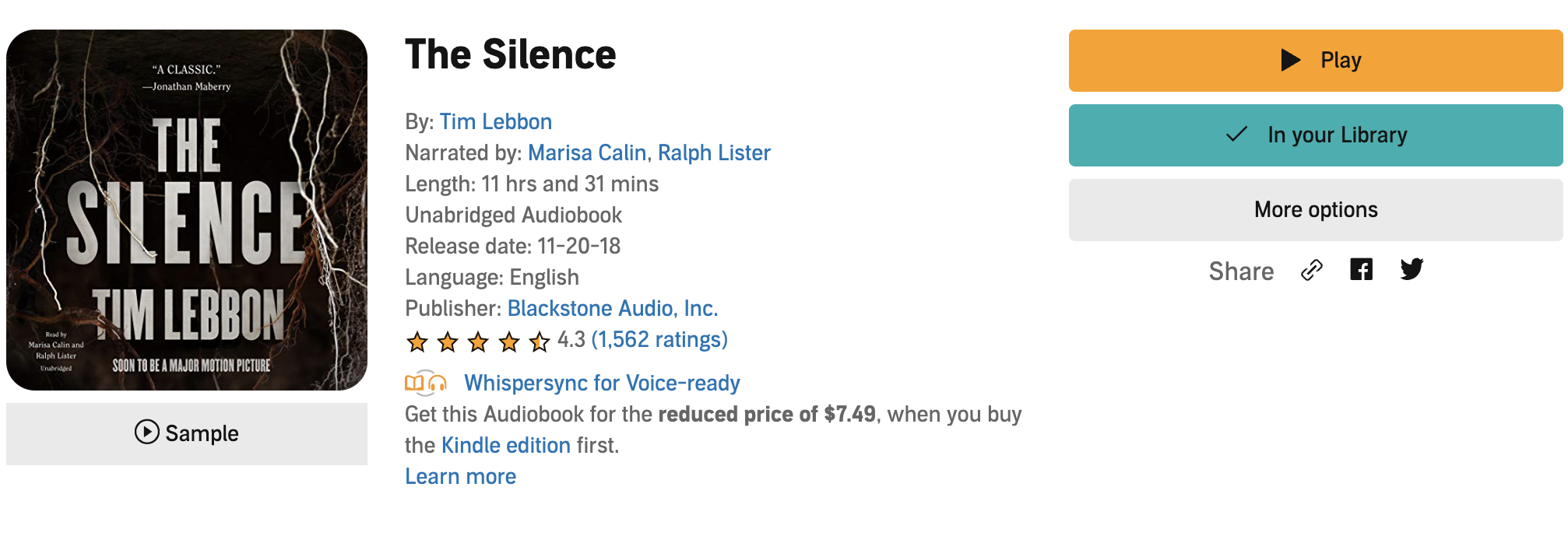The width and height of the screenshot is (1568, 543).
Task: Copy the share link via chain icon
Action: tap(1312, 270)
